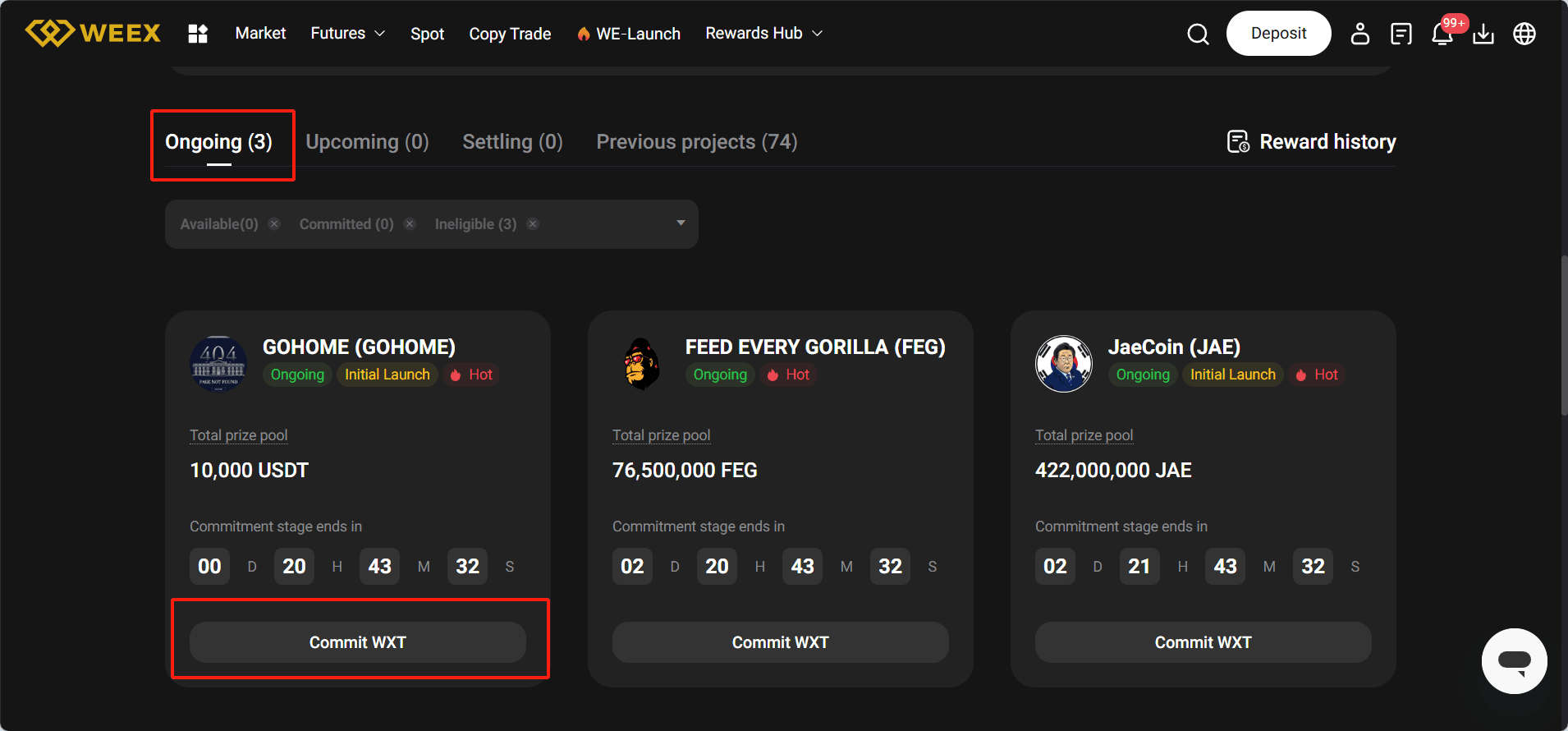This screenshot has width=1568, height=731.
Task: Click the download app icon
Action: pos(1483,34)
